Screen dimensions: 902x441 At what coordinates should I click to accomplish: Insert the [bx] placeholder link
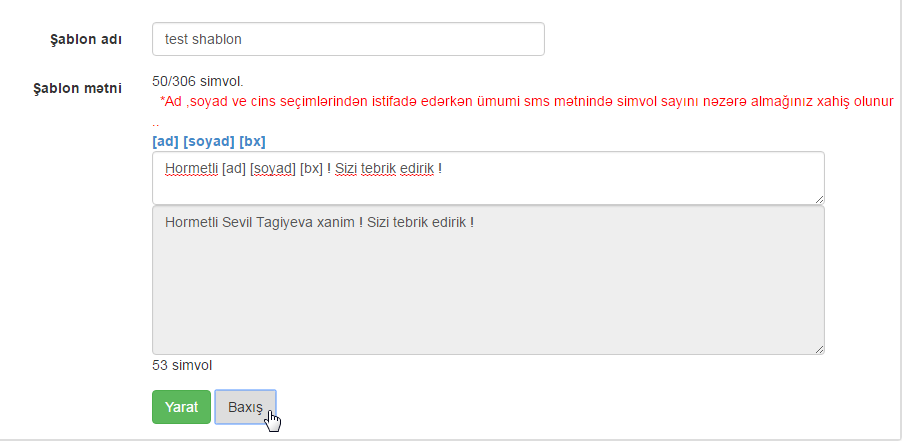[x=252, y=141]
